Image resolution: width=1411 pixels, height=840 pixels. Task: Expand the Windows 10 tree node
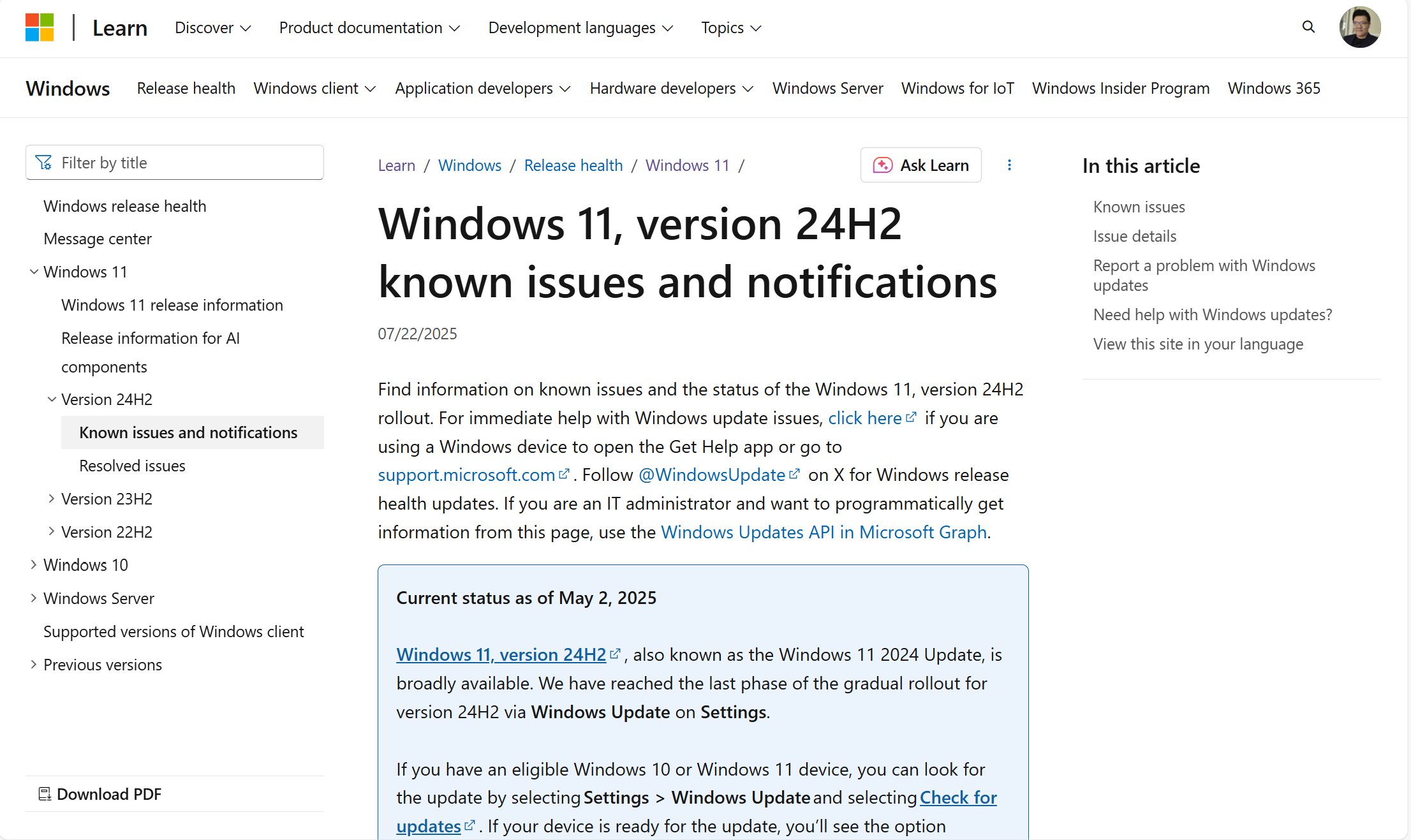click(x=34, y=565)
